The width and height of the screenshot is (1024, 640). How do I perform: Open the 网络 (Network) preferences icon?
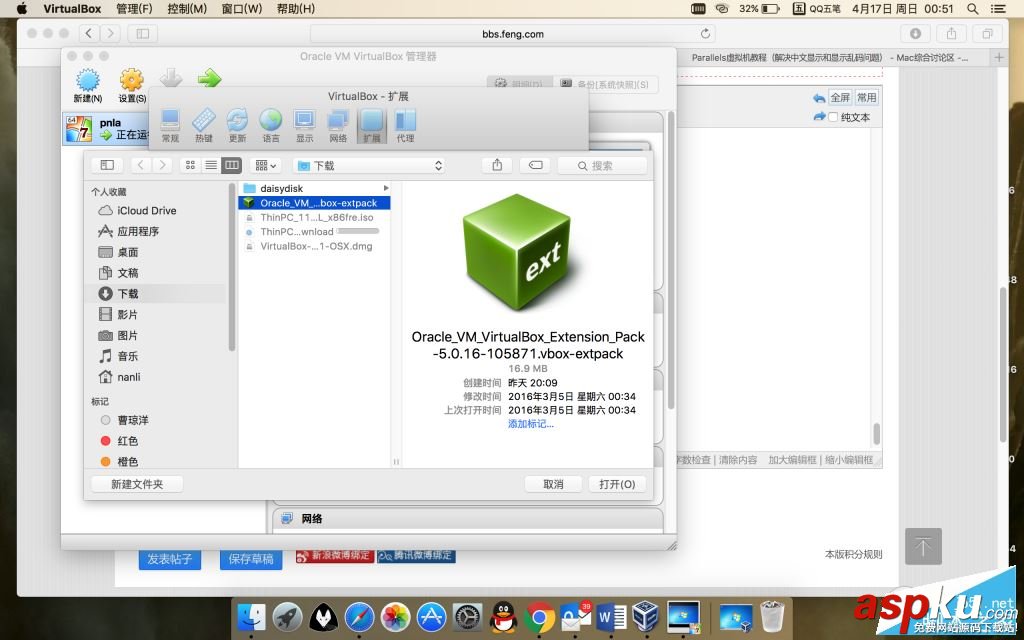point(338,126)
